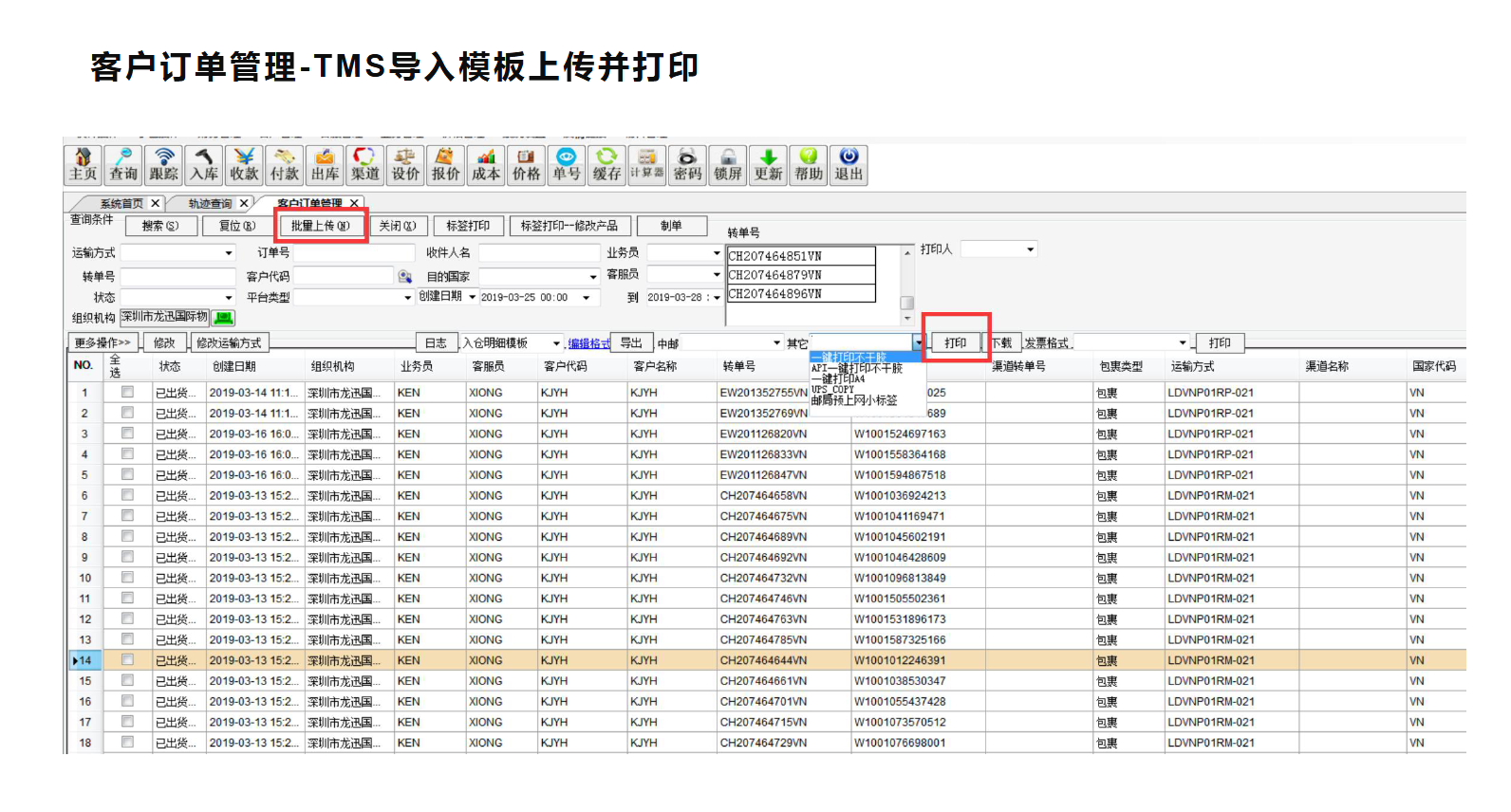Select API一键打印不干胶 from the dropdown list
1511x812 pixels.
[x=857, y=368]
